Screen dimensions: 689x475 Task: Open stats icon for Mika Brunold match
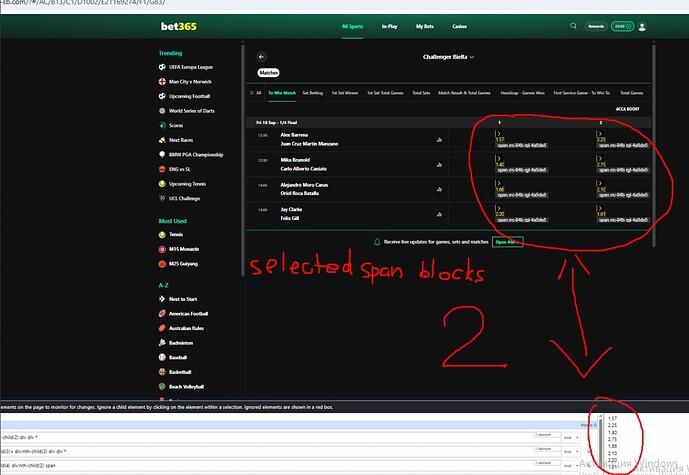(x=439, y=165)
